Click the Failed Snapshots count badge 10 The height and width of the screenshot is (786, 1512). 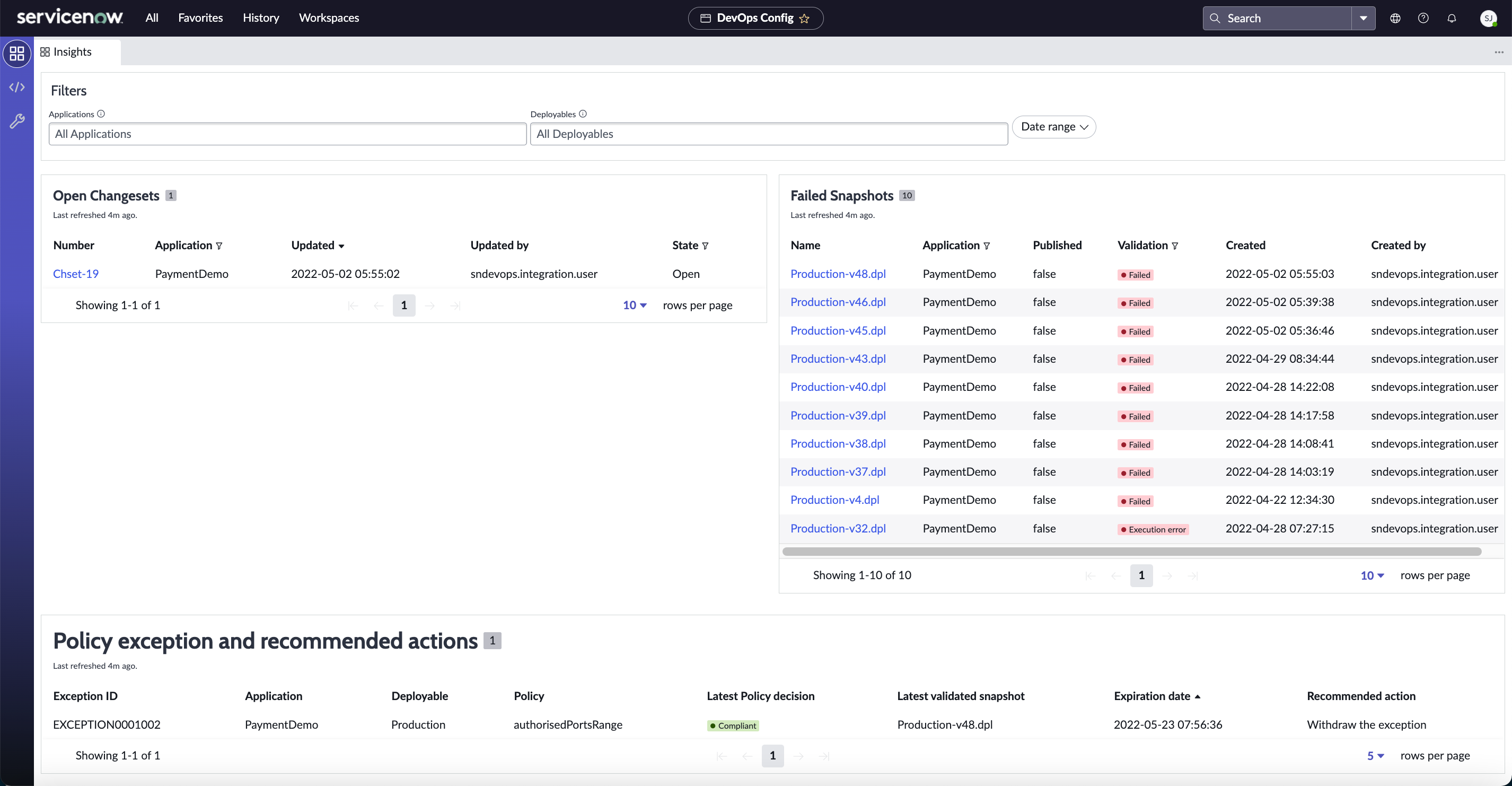tap(907, 196)
